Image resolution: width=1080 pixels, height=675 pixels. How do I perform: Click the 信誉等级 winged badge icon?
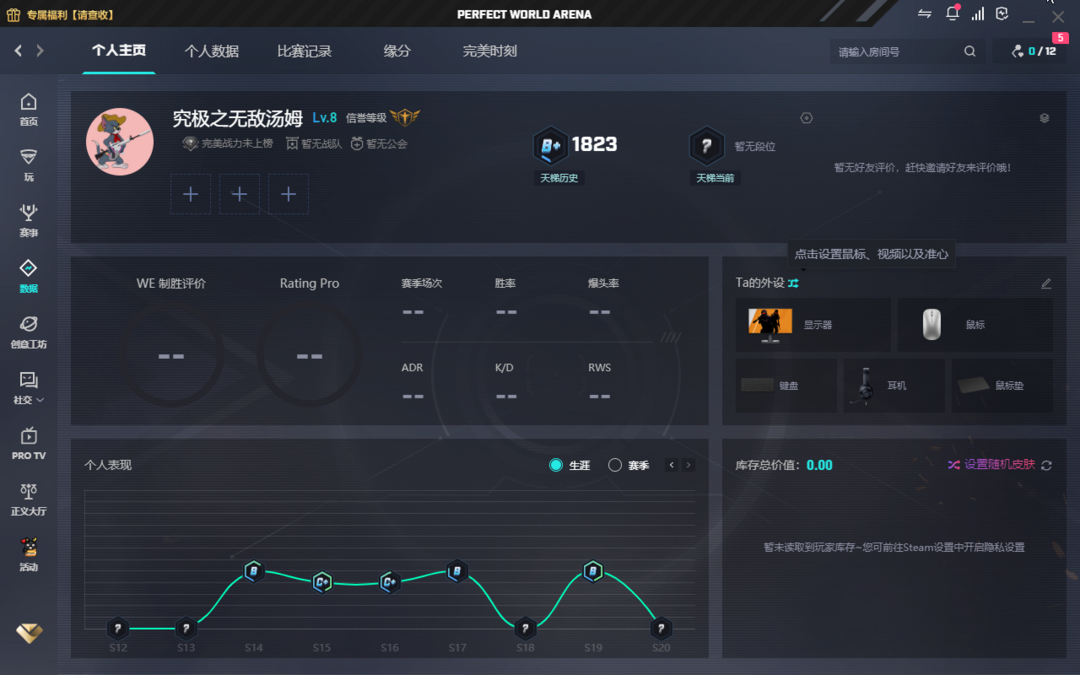[x=405, y=117]
